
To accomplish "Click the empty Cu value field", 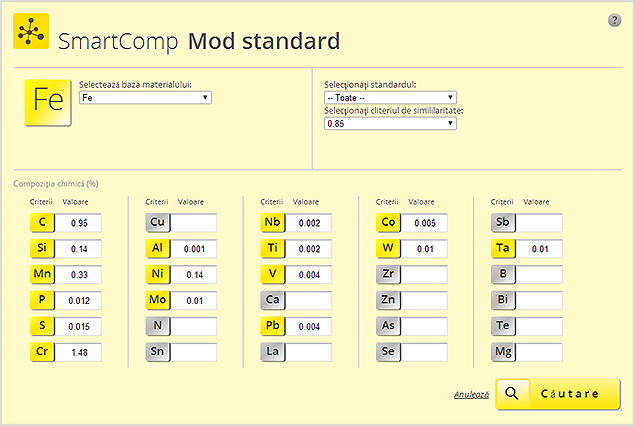I will tap(194, 223).
